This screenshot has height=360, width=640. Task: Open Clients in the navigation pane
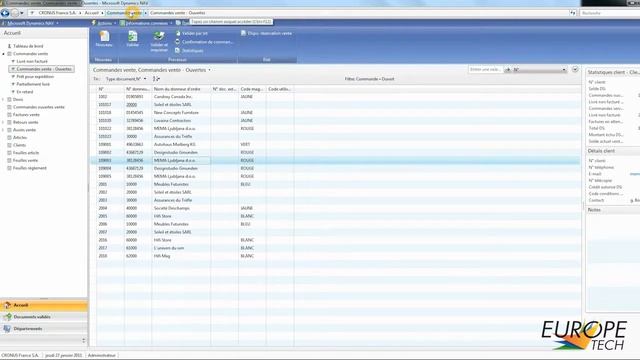(x=19, y=145)
